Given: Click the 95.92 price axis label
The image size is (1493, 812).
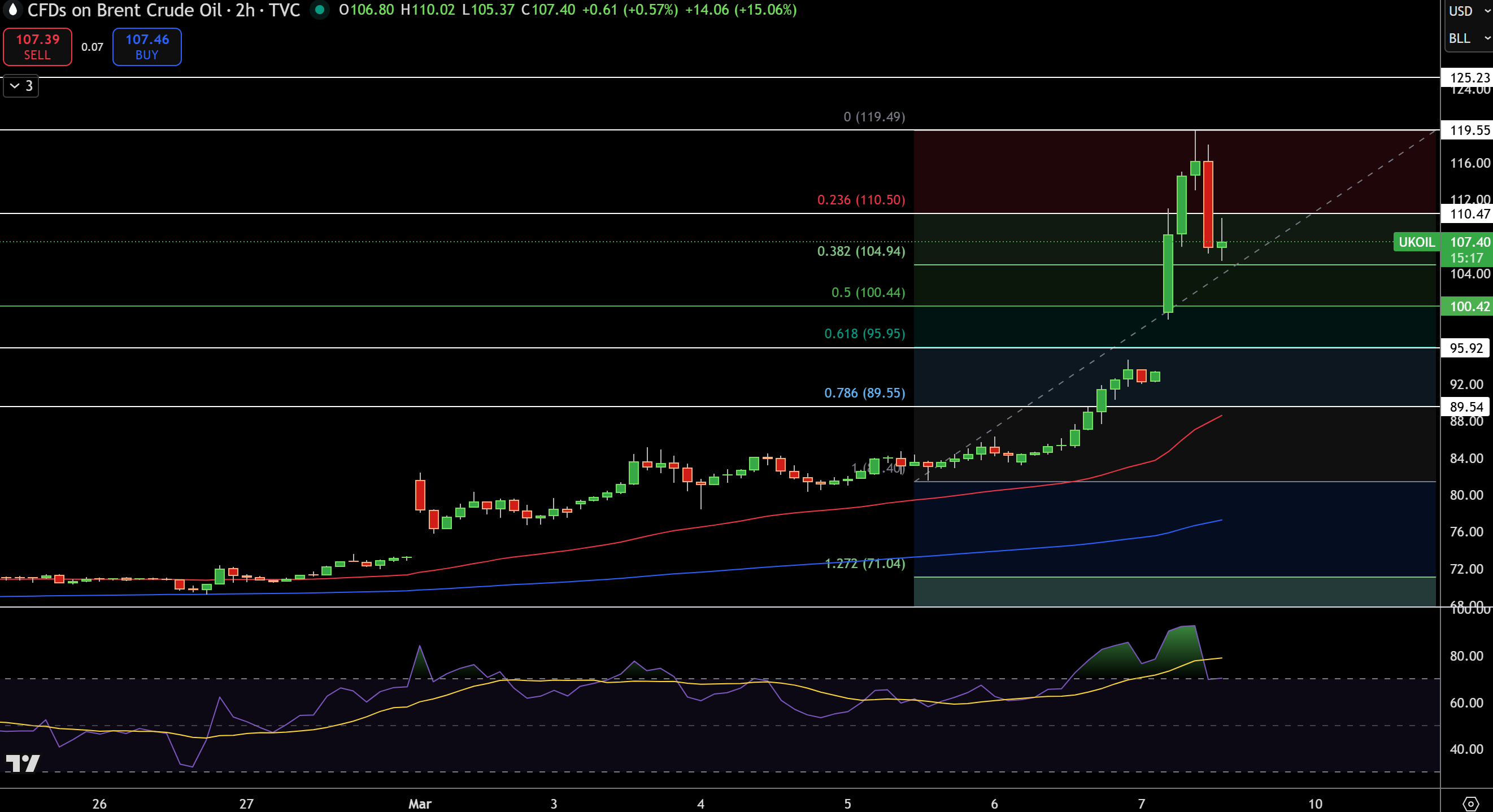Looking at the screenshot, I should tap(1465, 348).
